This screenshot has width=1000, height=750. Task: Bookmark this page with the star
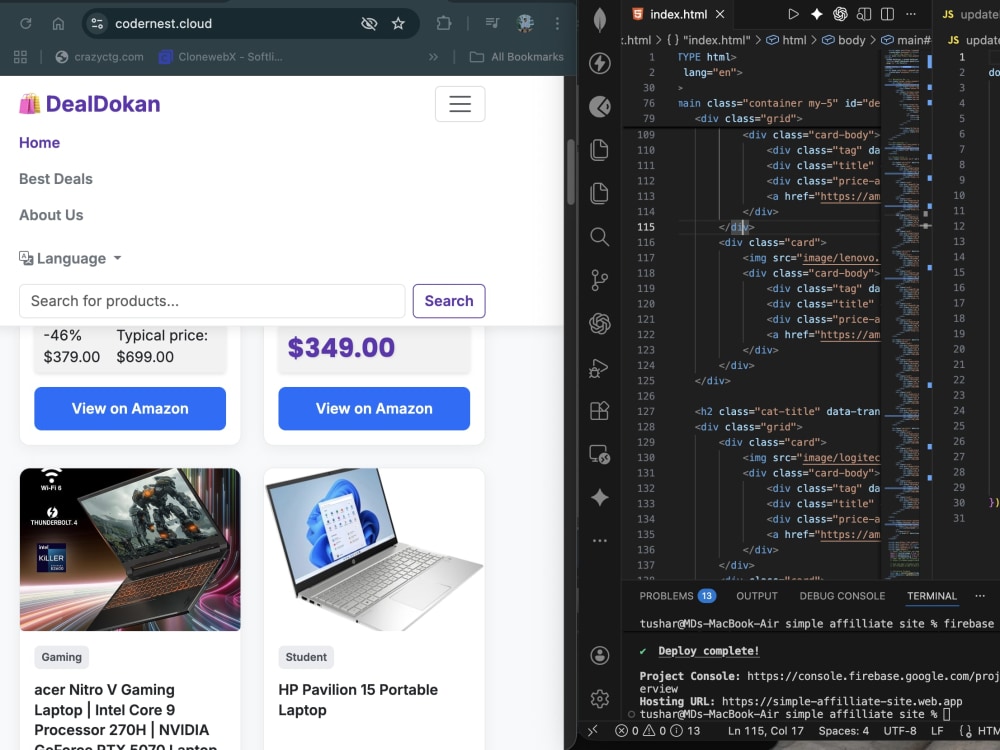(x=399, y=24)
